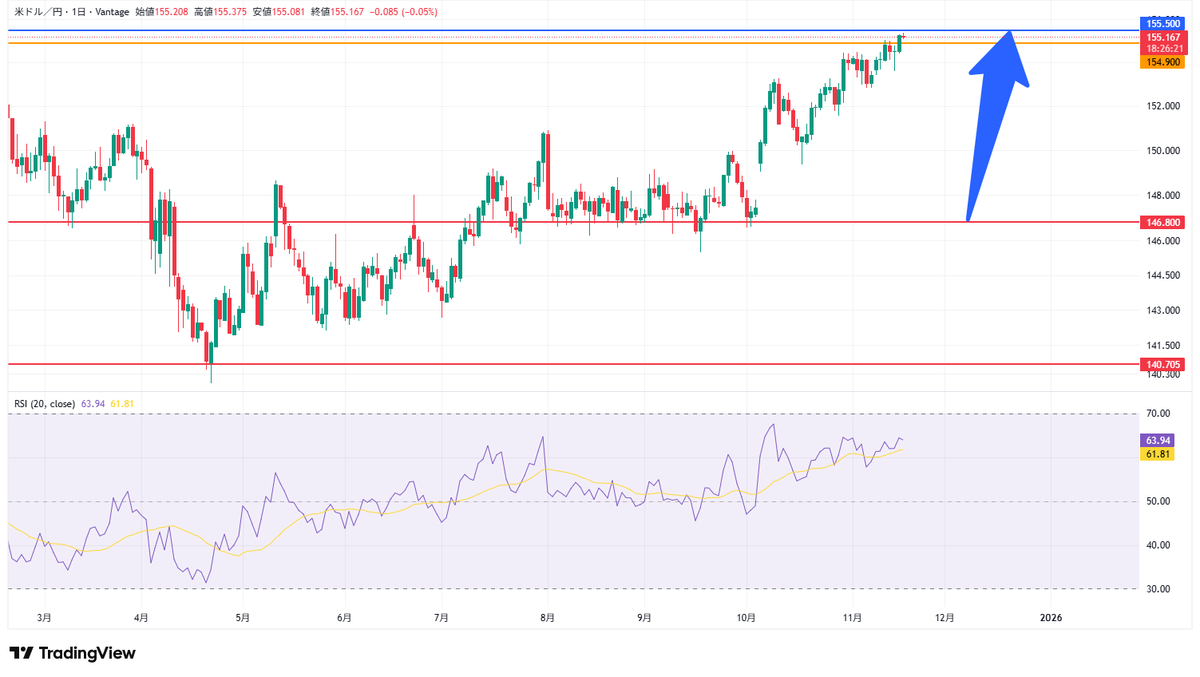Click the 70.00 RSI axis tick

1159,413
